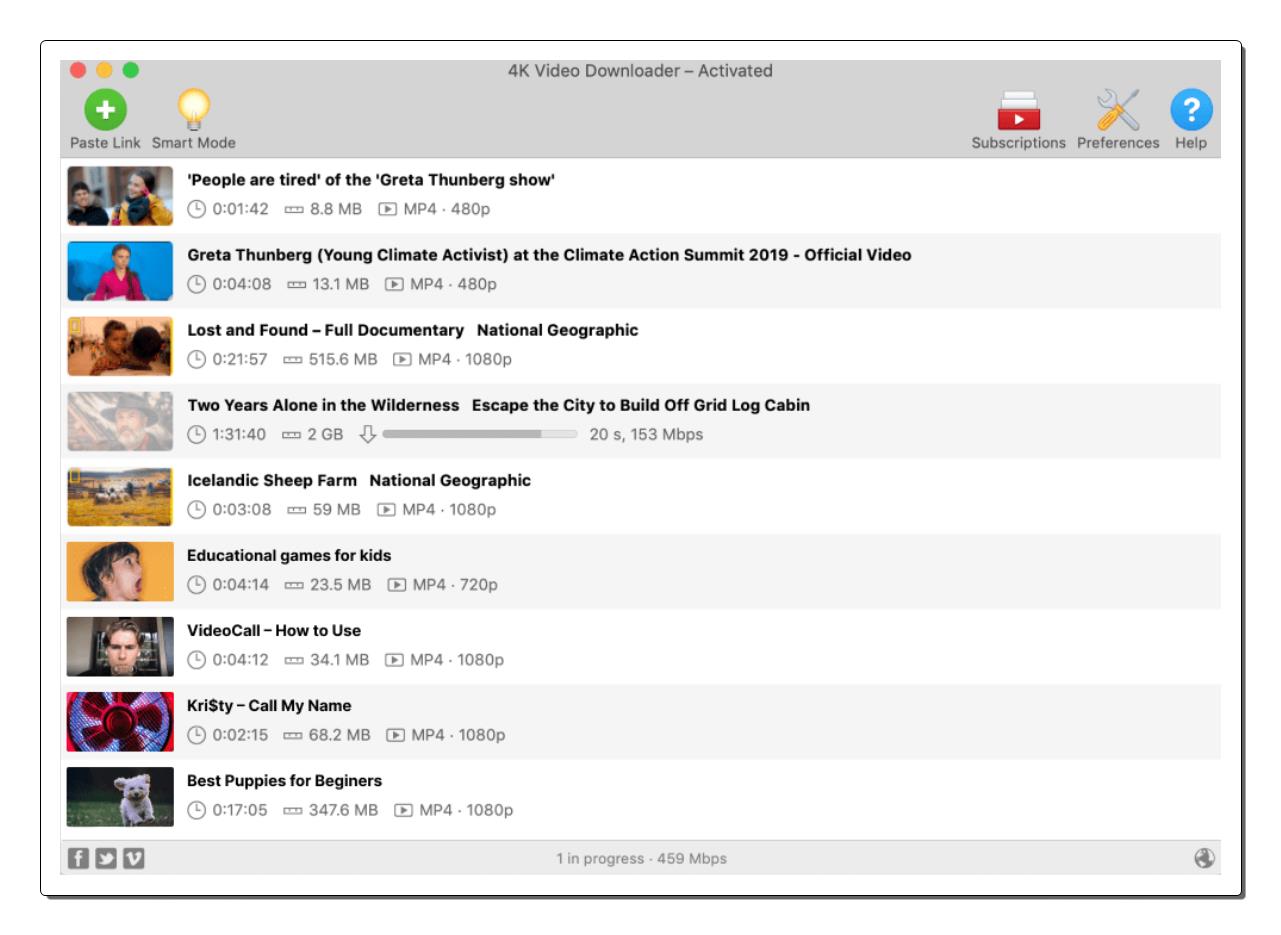1281x935 pixels.
Task: Click the 'MP4 · 720p' format text
Action: tap(455, 585)
